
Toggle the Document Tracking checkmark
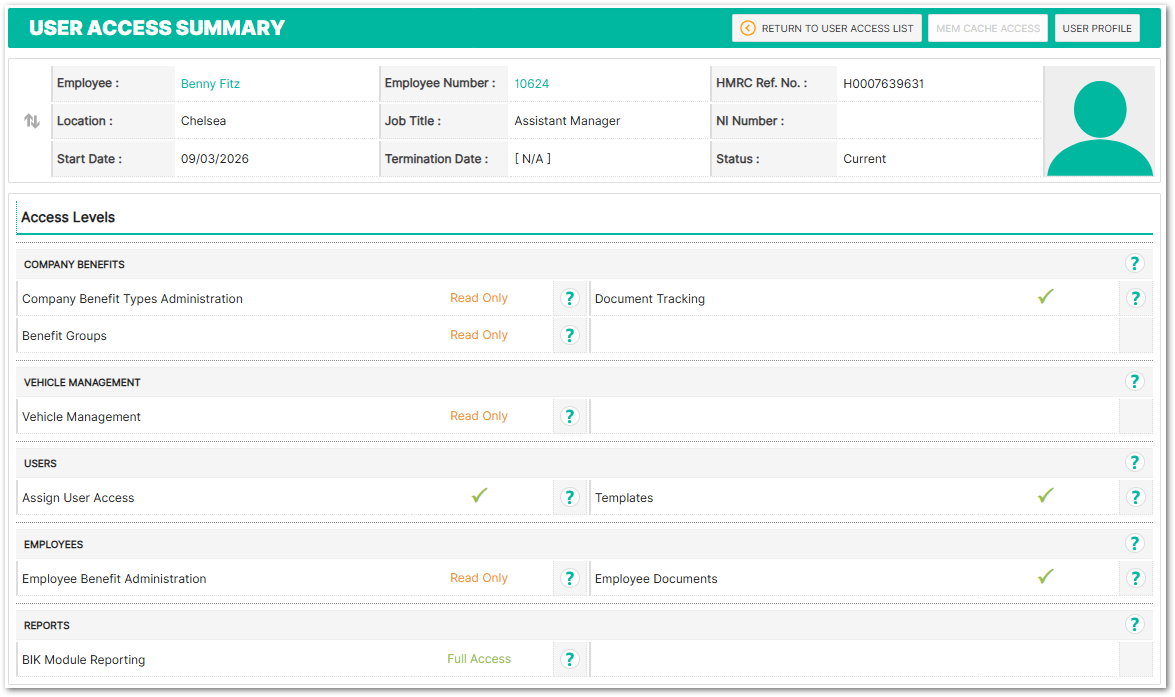coord(1046,297)
